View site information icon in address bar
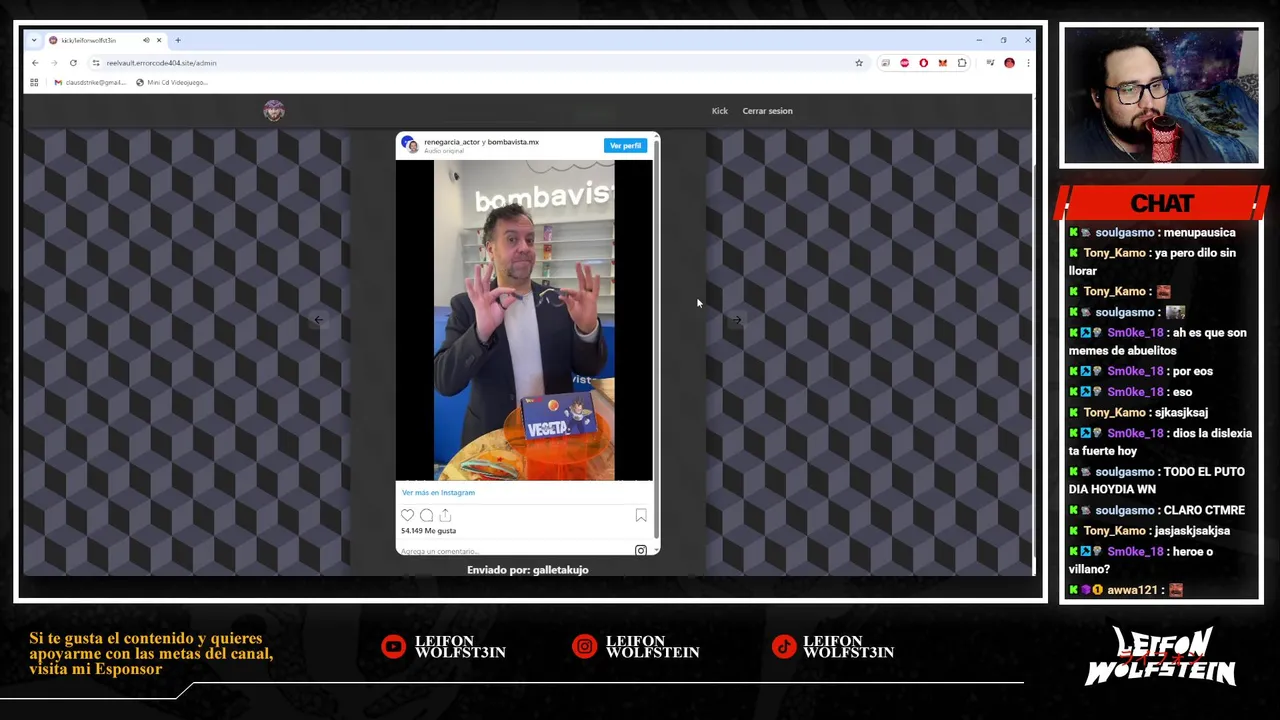Viewport: 1280px width, 720px height. pos(96,63)
